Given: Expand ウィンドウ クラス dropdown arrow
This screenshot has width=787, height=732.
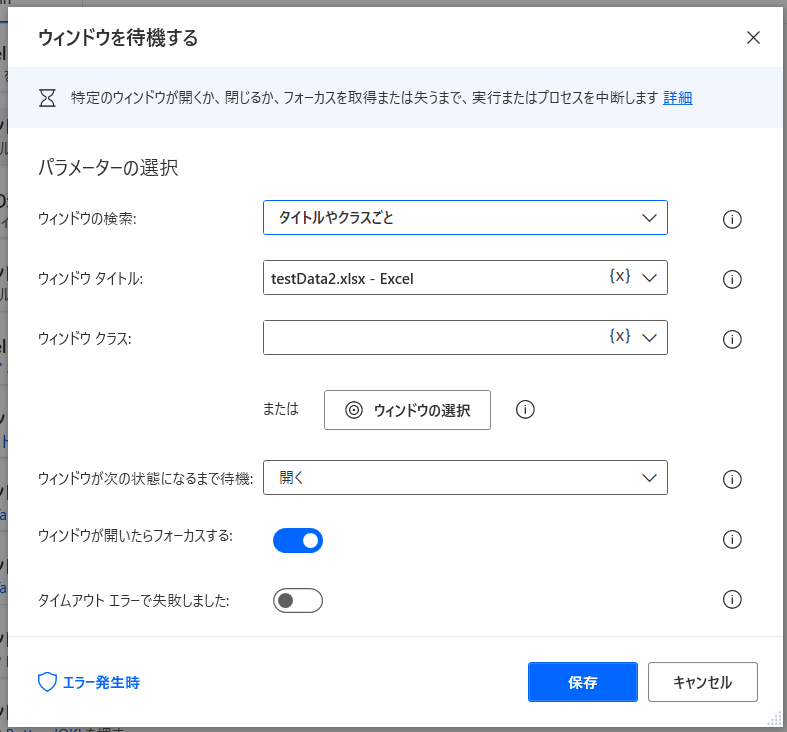Looking at the screenshot, I should [649, 338].
